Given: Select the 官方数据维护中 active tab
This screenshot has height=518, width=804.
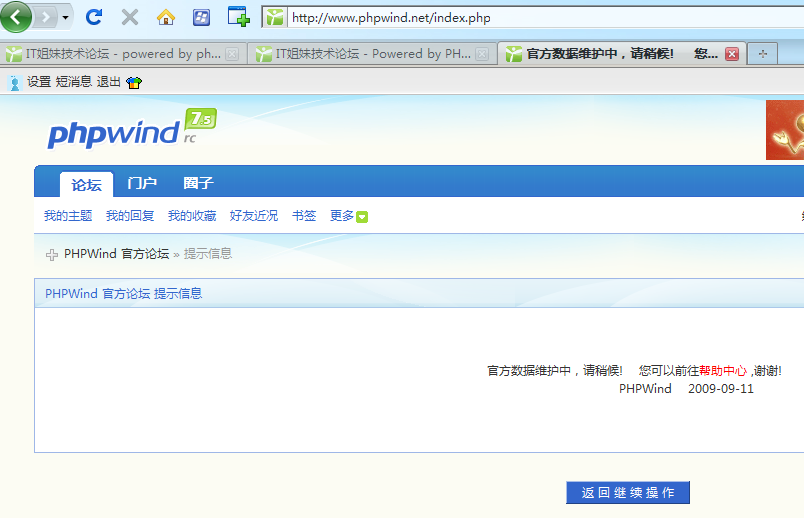Looking at the screenshot, I should (x=621, y=53).
